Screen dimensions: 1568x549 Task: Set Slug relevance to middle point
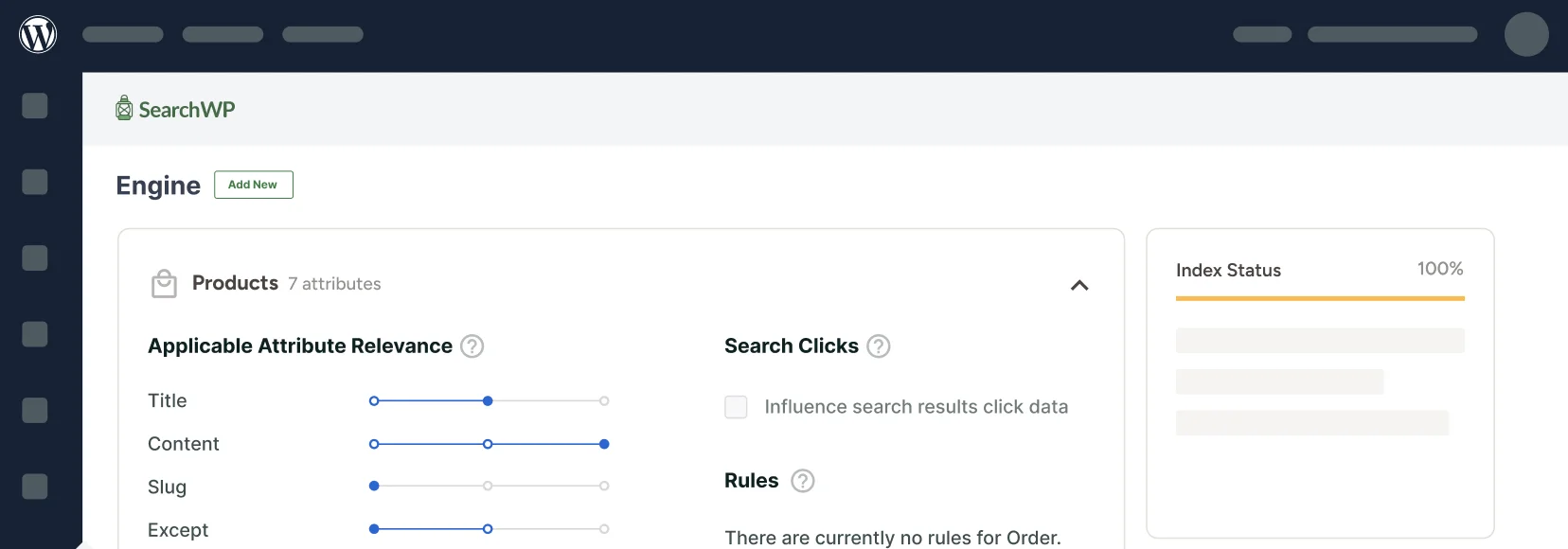(x=488, y=487)
